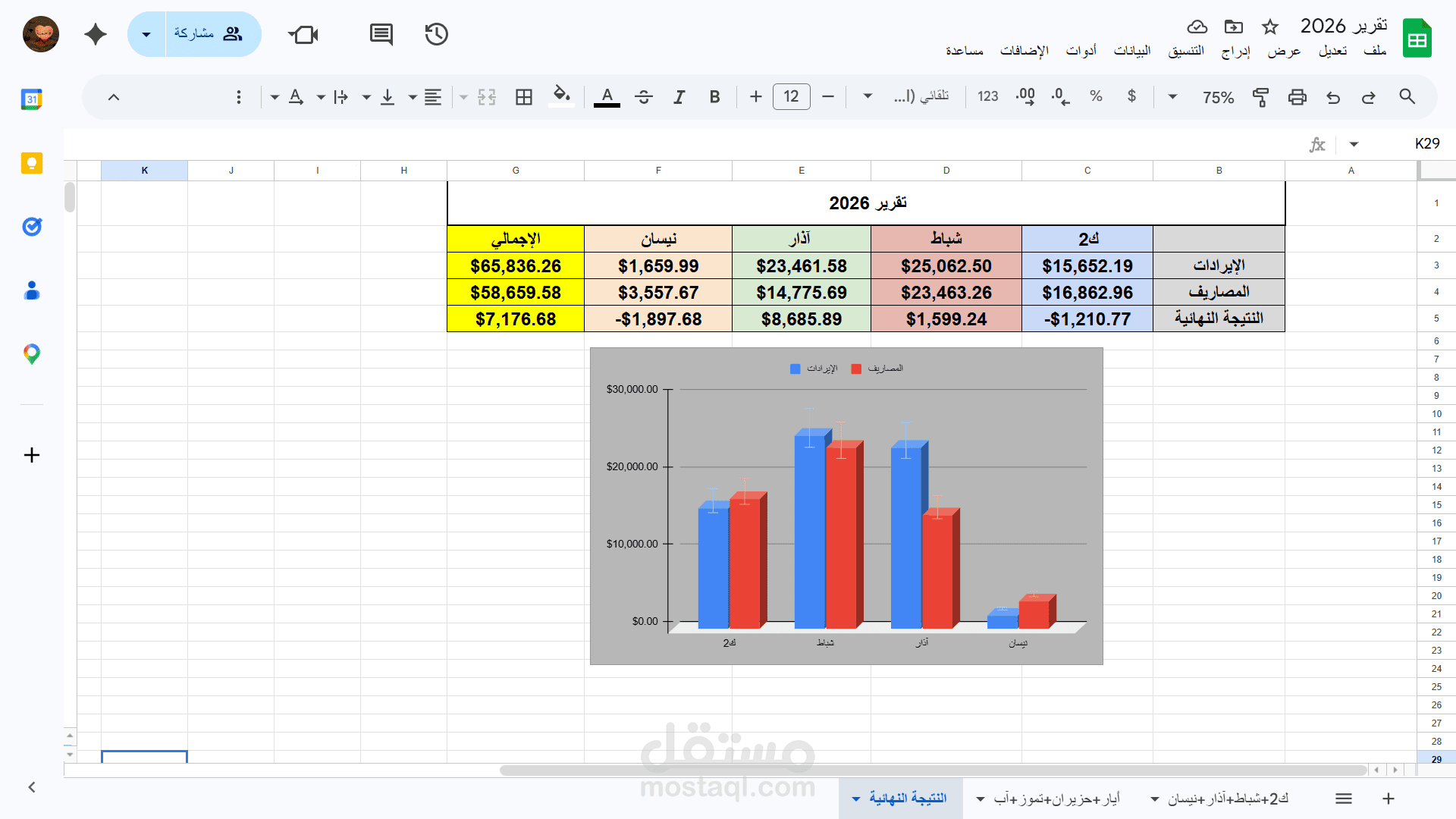This screenshot has height=819, width=1456.
Task: Open النتيجة النهائية sheet tab menu arrow
Action: point(856,799)
